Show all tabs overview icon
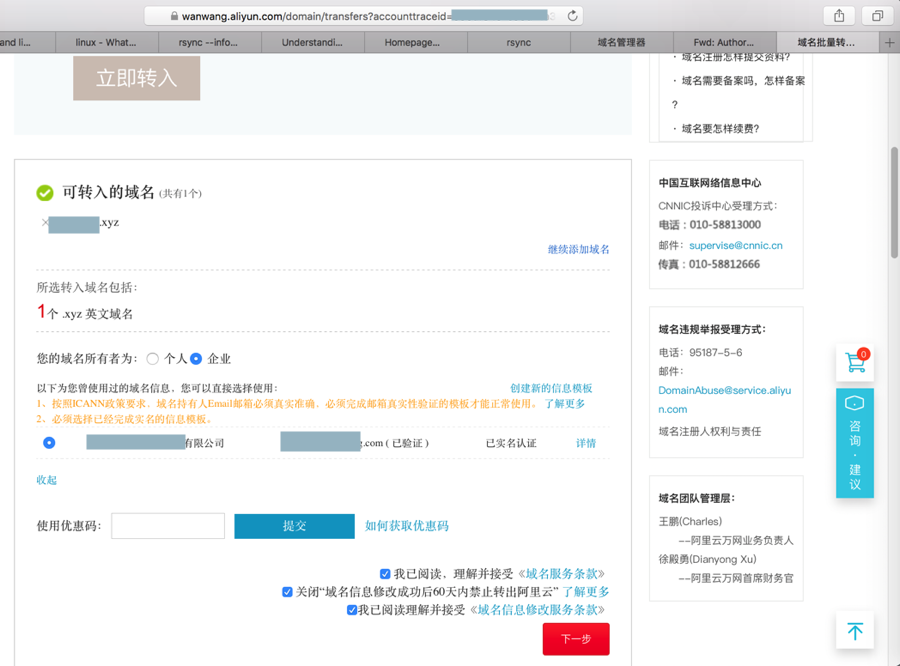Image resolution: width=900 pixels, height=666 pixels. (x=878, y=16)
